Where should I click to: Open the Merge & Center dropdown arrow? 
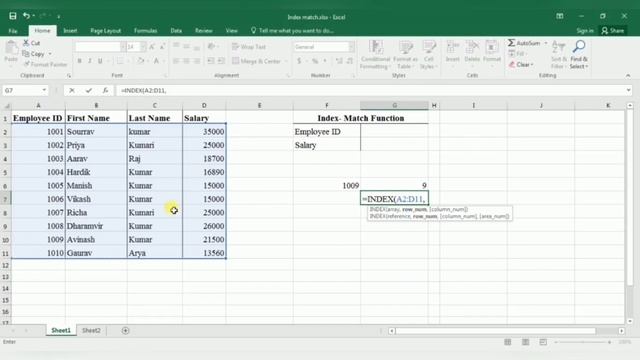point(286,61)
